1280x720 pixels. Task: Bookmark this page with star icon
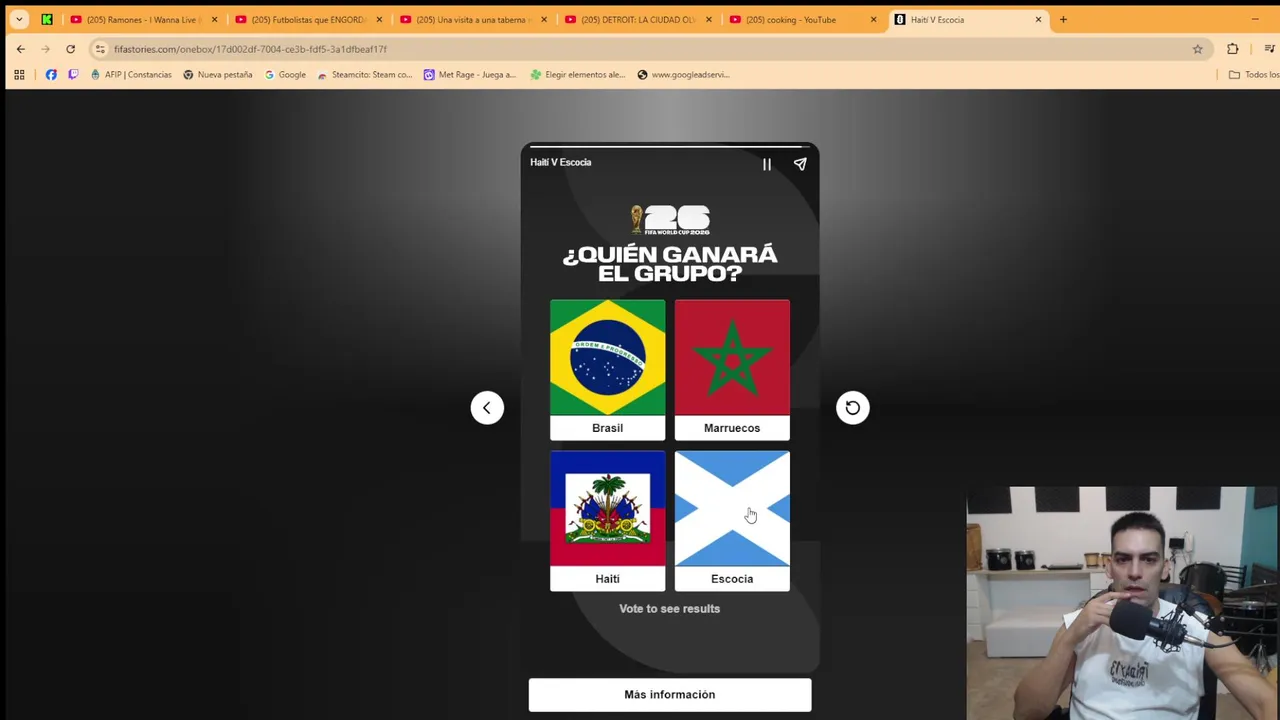[x=1197, y=49]
